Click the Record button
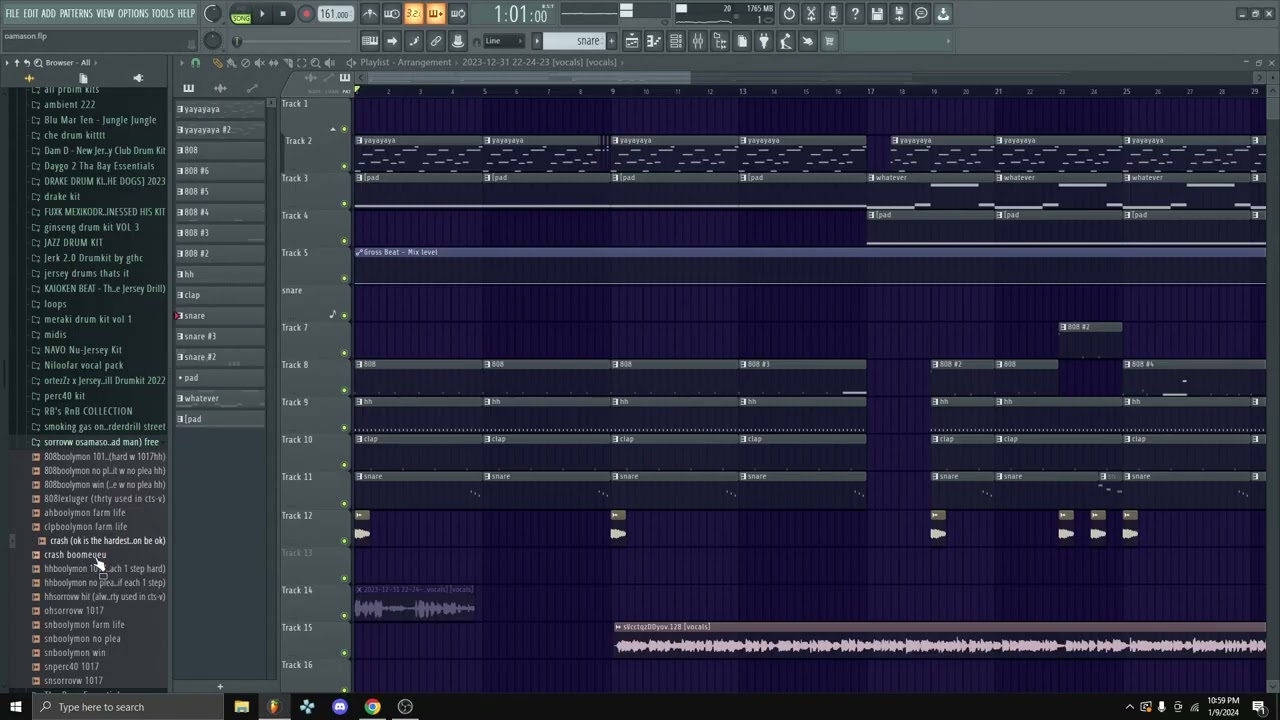This screenshot has width=1280, height=720. click(x=306, y=14)
